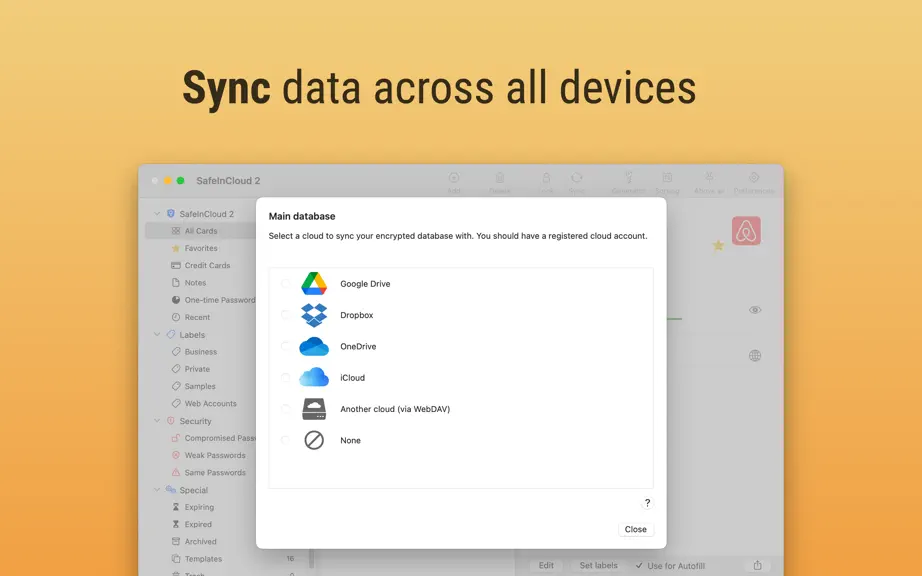Click the Set labels button
Screen dimensions: 922x576
point(599,565)
